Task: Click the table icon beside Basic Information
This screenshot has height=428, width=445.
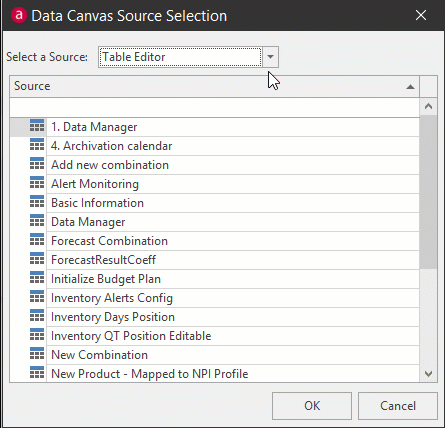Action: (37, 202)
